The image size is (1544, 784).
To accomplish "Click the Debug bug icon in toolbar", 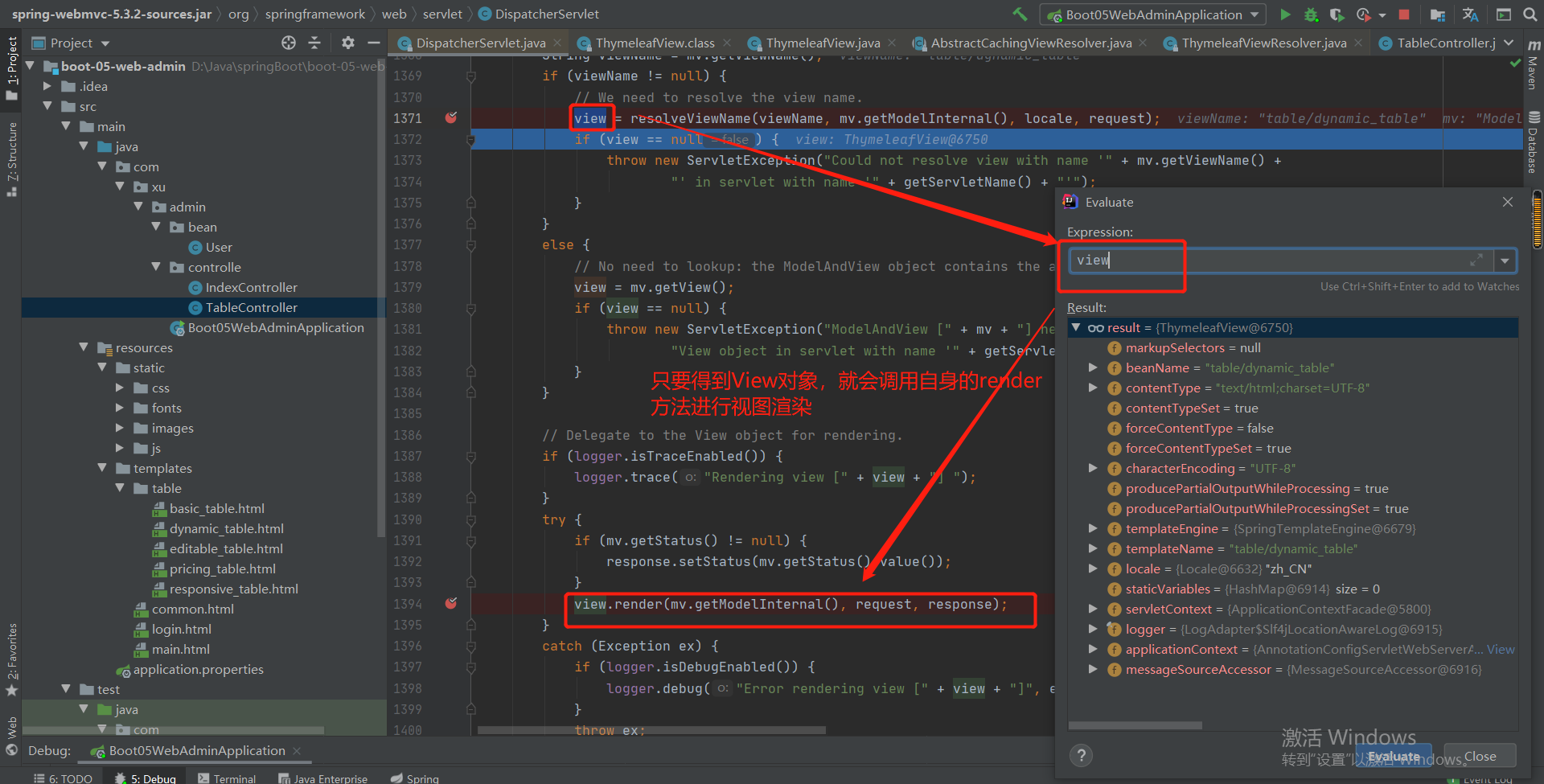I will point(1311,14).
